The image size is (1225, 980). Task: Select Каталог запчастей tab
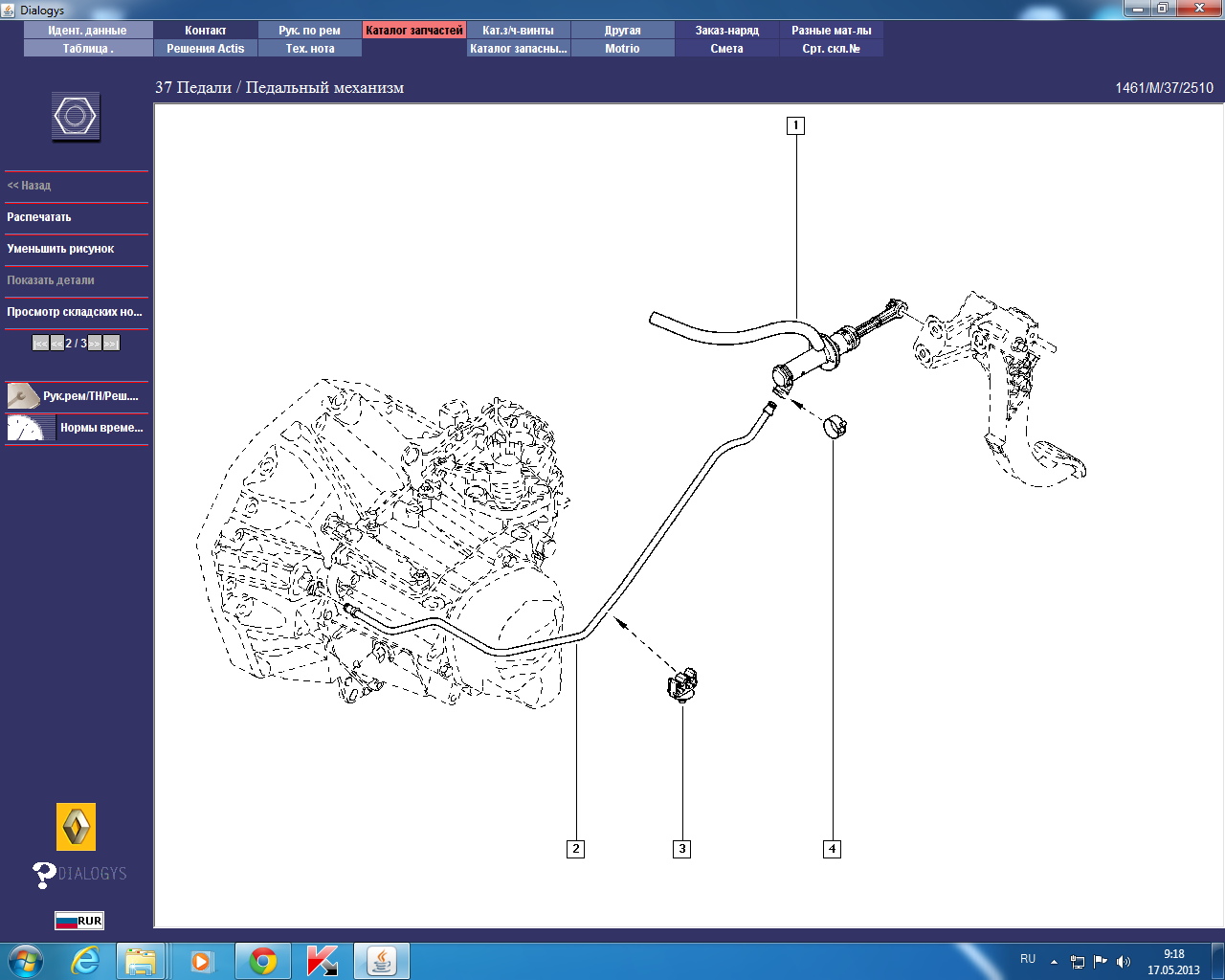(414, 31)
